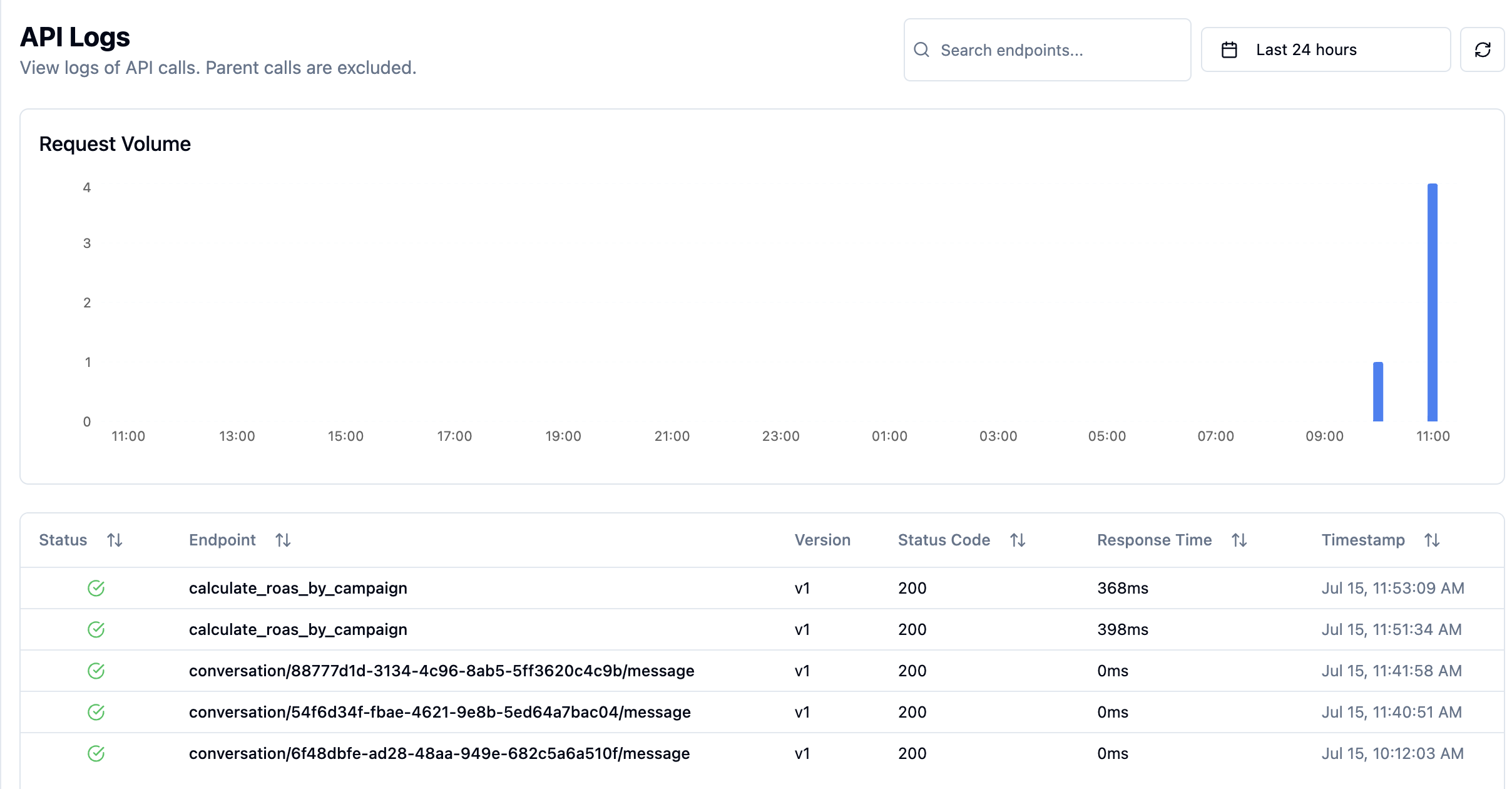1512x789 pixels.
Task: Sort by Status Code using its sort arrows
Action: pos(1018,540)
